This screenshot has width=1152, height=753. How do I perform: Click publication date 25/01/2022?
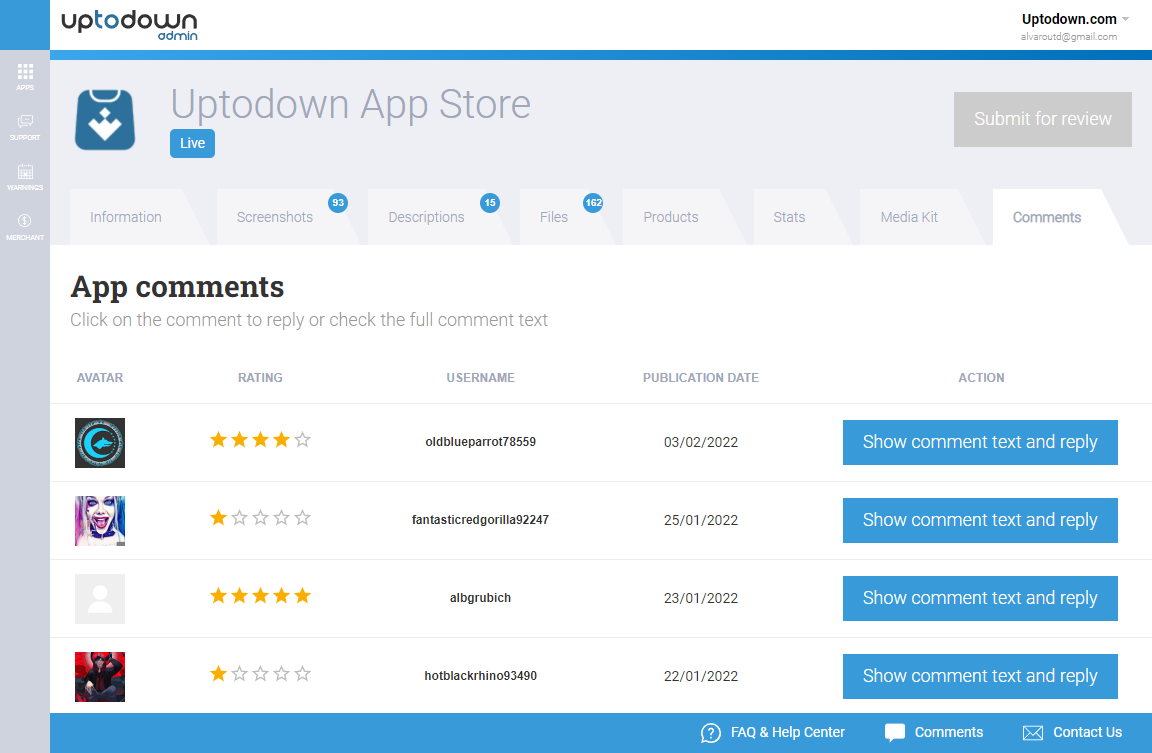click(701, 520)
